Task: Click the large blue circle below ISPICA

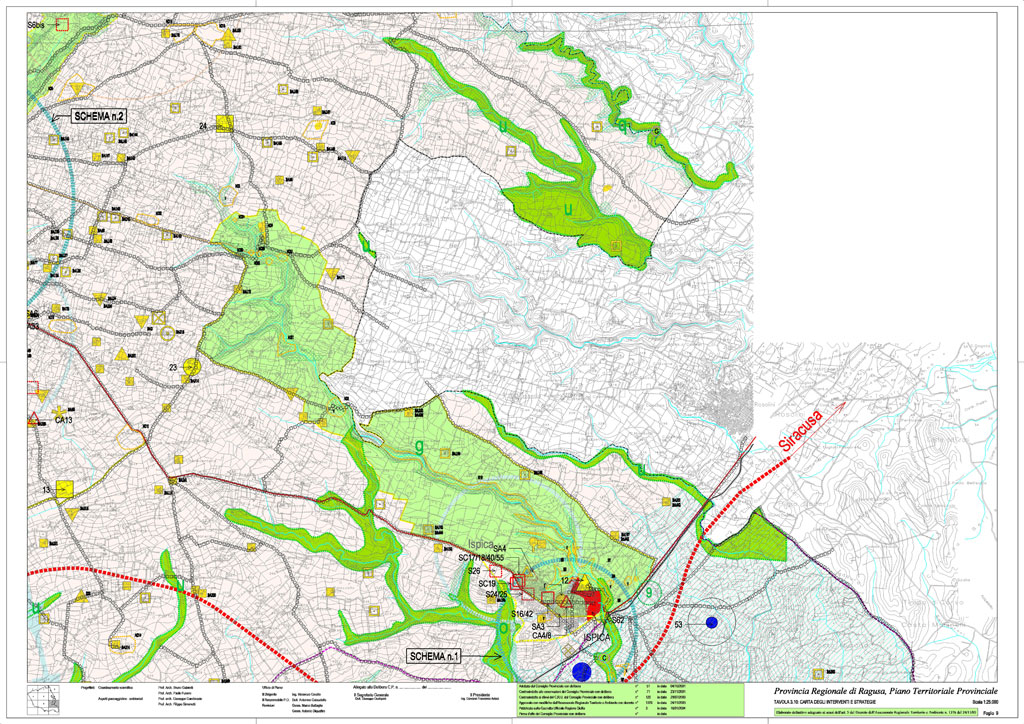Action: point(581,672)
